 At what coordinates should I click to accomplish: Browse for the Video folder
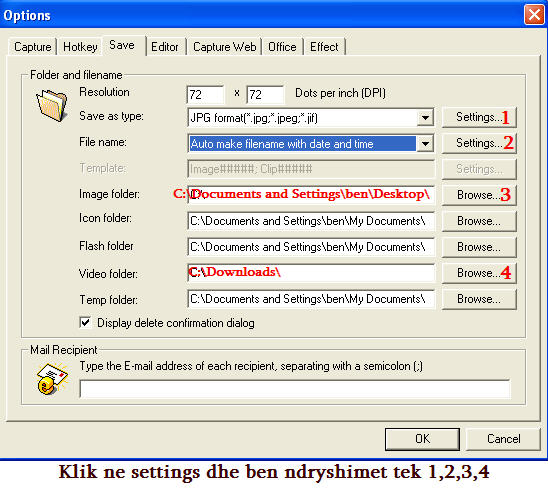click(479, 273)
